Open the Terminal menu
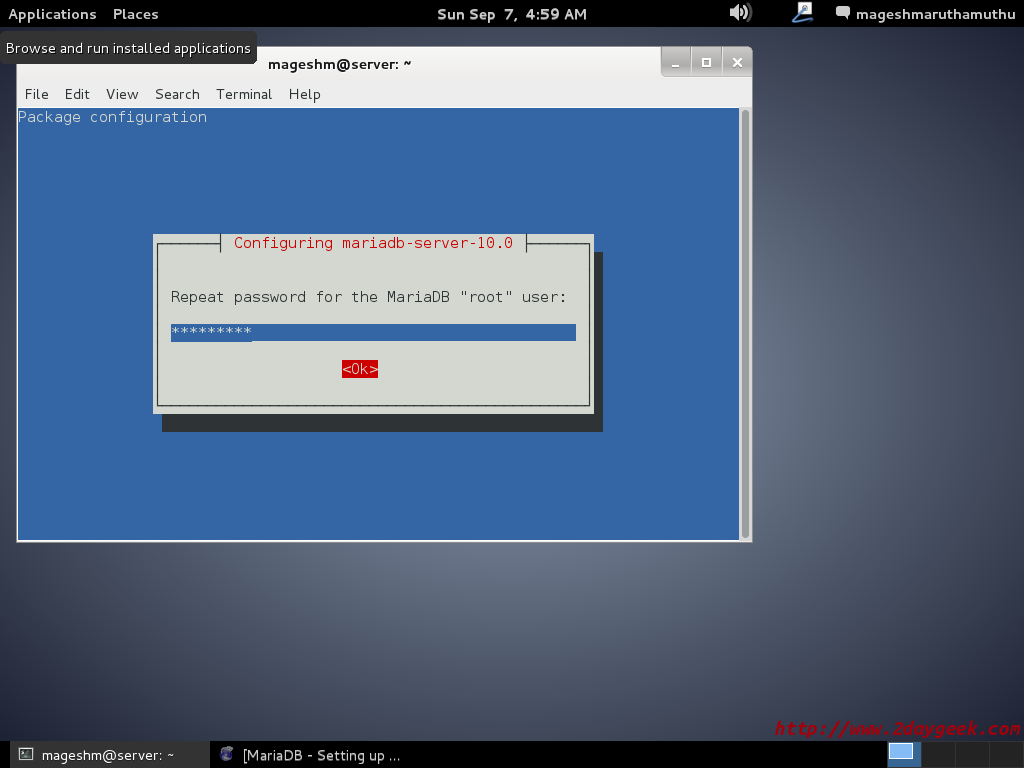Image resolution: width=1024 pixels, height=768 pixels. 244,94
